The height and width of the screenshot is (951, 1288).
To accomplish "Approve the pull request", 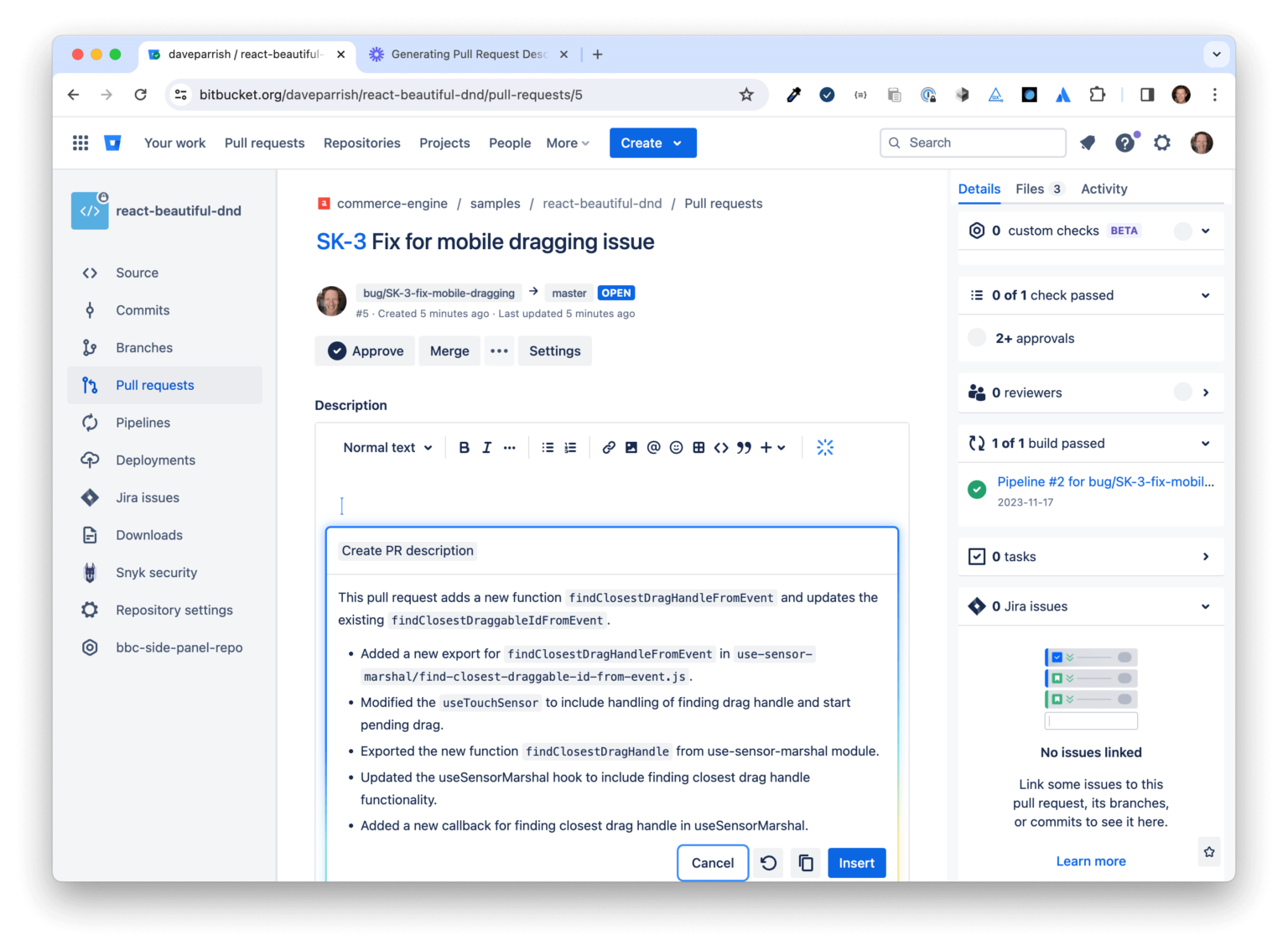I will point(365,351).
